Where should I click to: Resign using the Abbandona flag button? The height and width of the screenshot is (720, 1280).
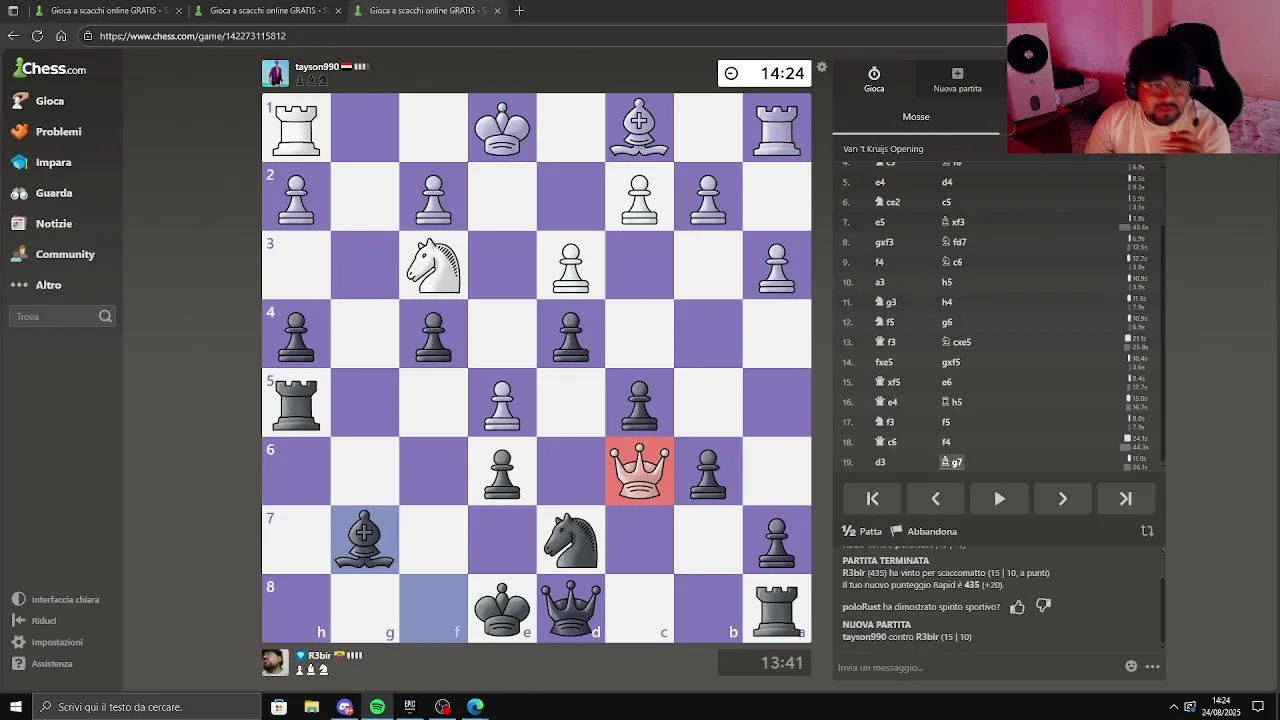924,531
